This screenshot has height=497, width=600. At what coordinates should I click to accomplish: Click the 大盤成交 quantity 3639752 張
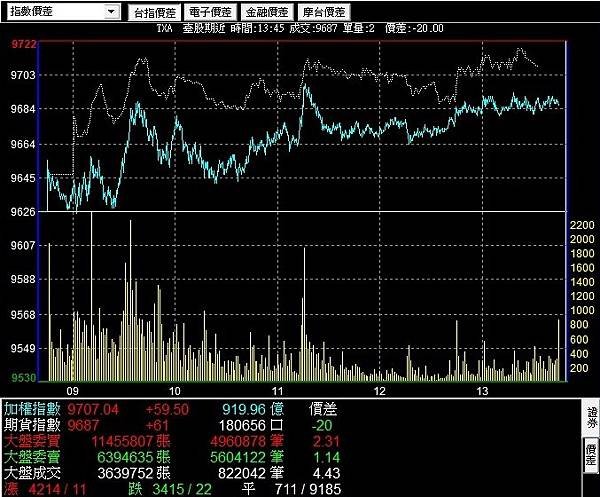point(134,473)
